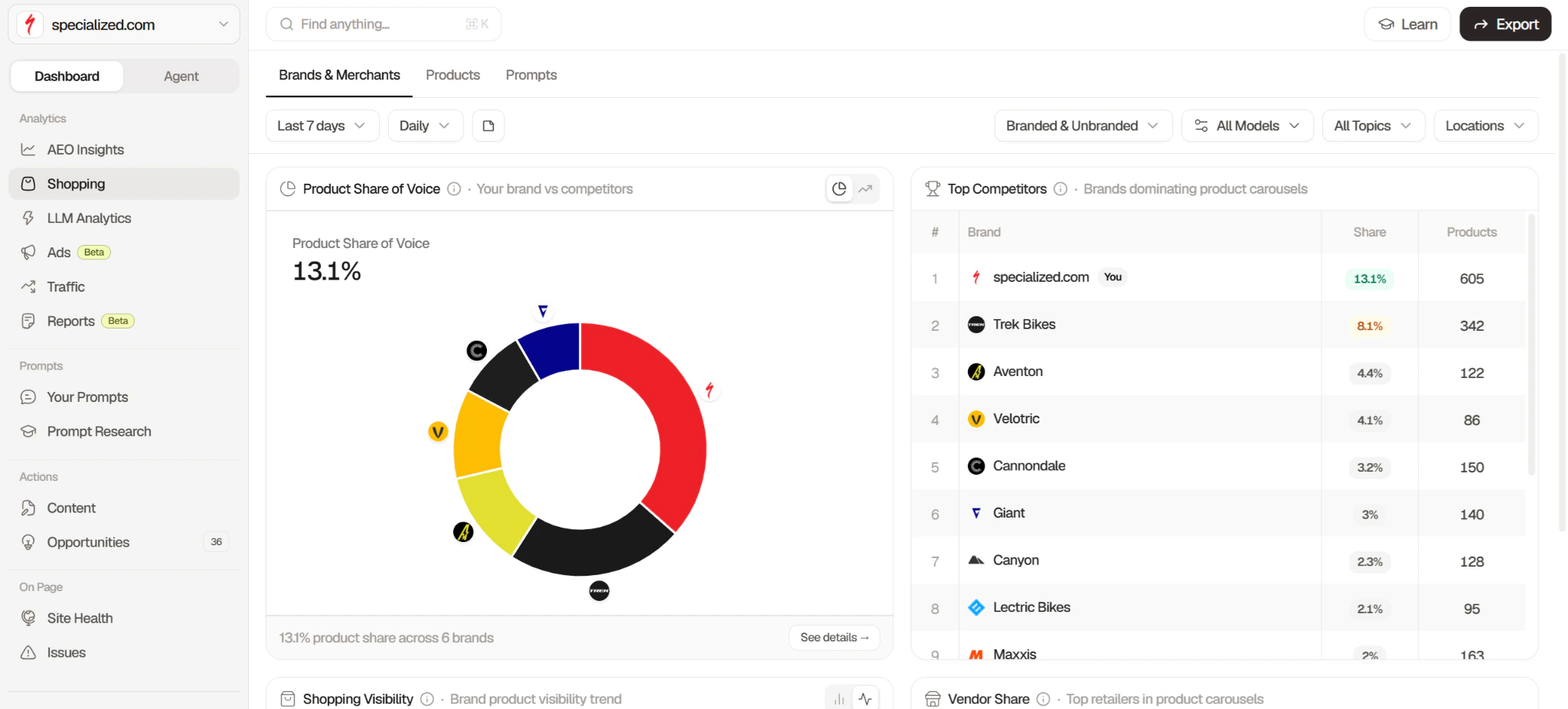Viewport: 1568px width, 709px height.
Task: Click the Aventon brand logo in table
Action: point(976,372)
